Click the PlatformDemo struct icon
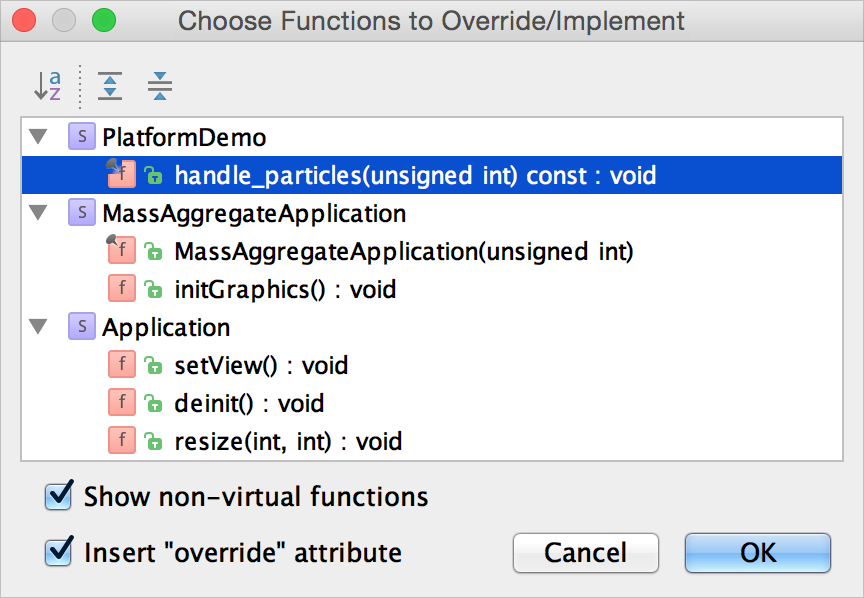The width and height of the screenshot is (864, 598). pos(81,137)
